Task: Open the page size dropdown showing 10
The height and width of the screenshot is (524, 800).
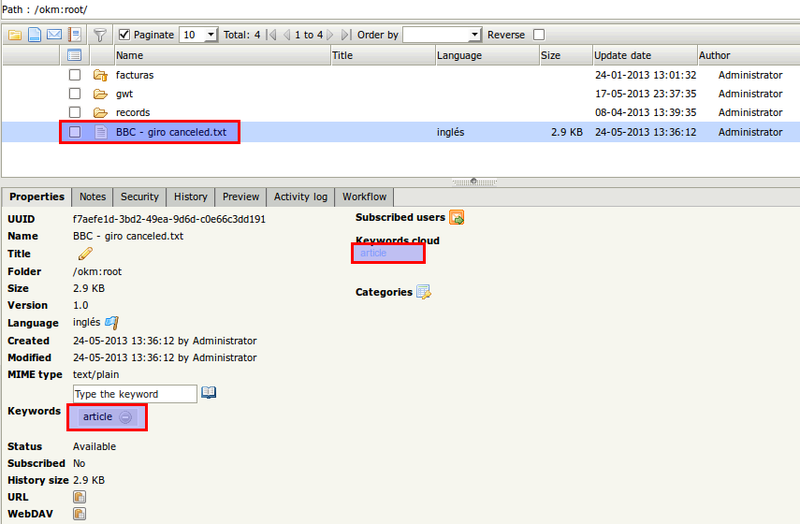Action: pos(199,35)
